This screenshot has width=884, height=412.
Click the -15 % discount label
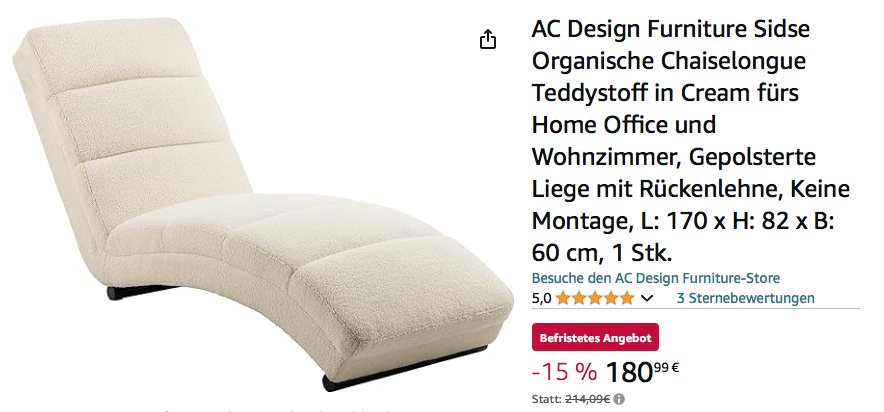pyautogui.click(x=564, y=371)
